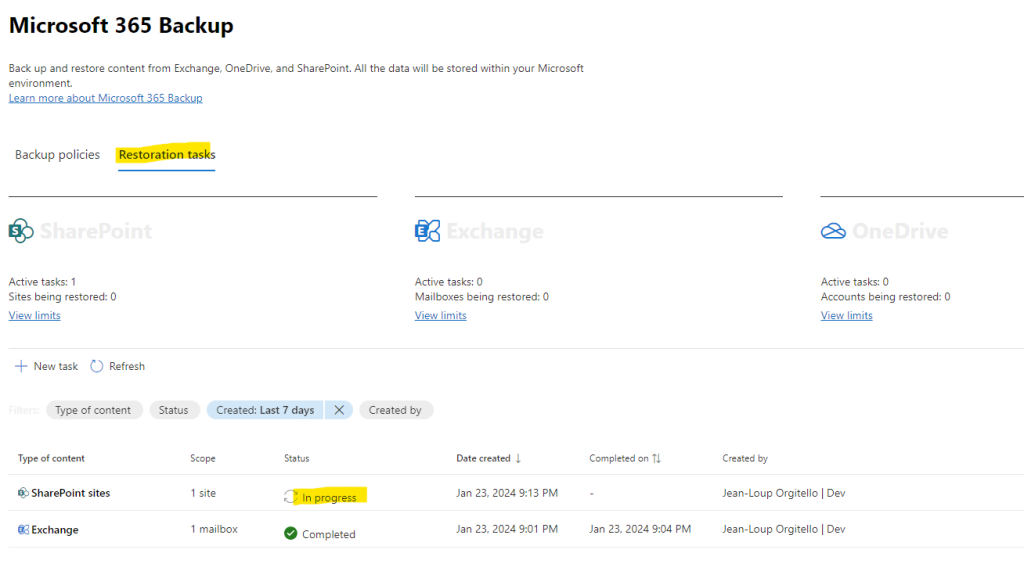Sort by Date created arrow
Image resolution: width=1024 pixels, height=571 pixels.
click(x=519, y=458)
